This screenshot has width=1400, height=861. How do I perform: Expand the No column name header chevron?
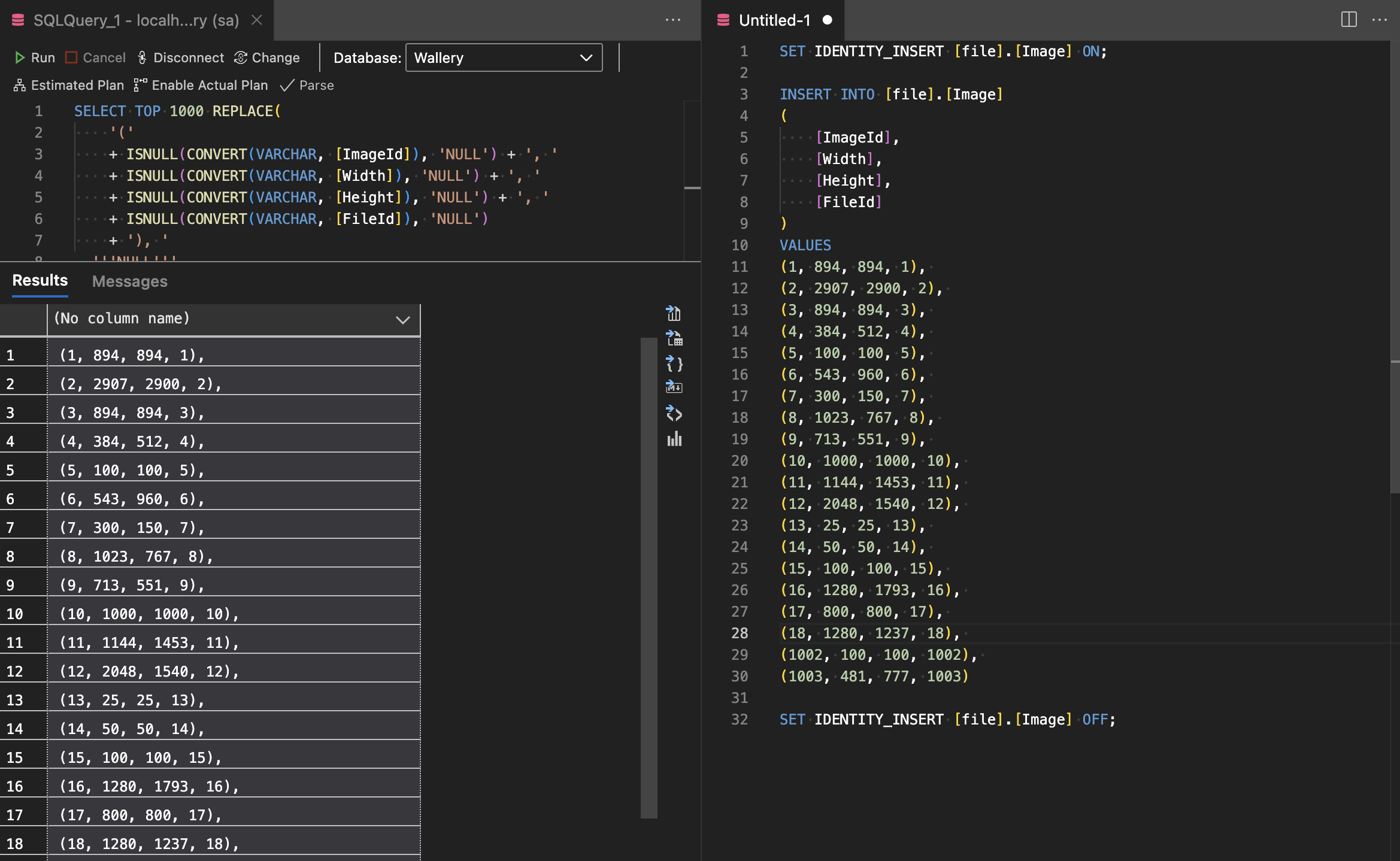(x=403, y=319)
